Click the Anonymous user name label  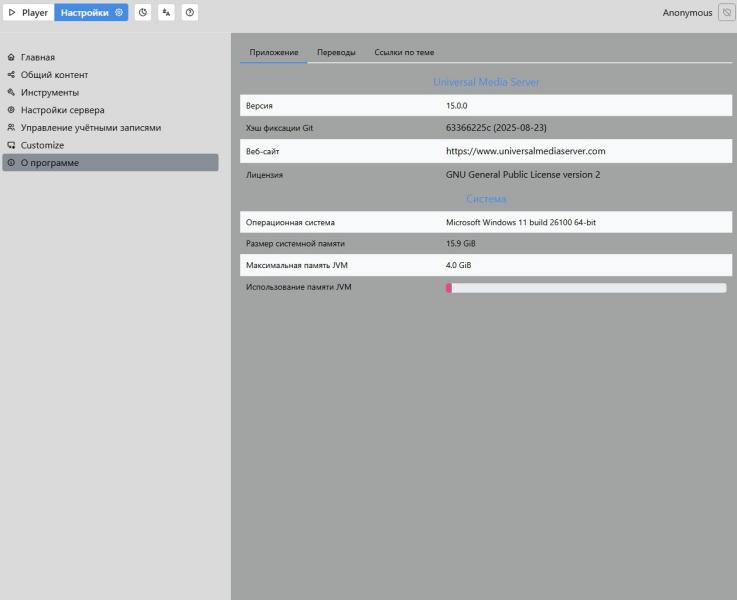click(x=687, y=13)
